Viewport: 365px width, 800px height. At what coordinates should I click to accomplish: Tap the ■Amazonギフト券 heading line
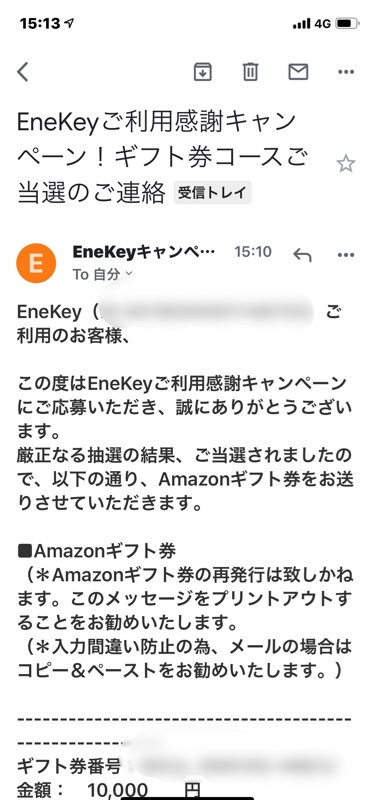point(97,551)
